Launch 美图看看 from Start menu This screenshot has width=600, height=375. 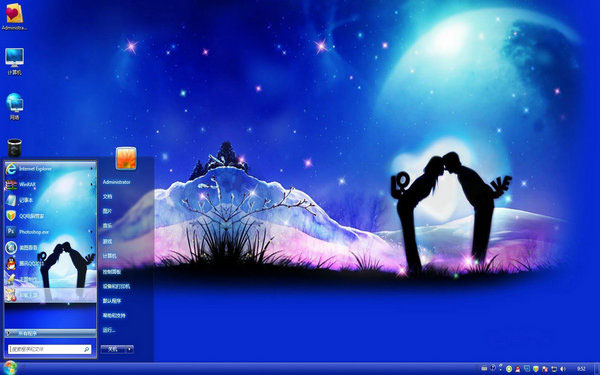coord(49,248)
